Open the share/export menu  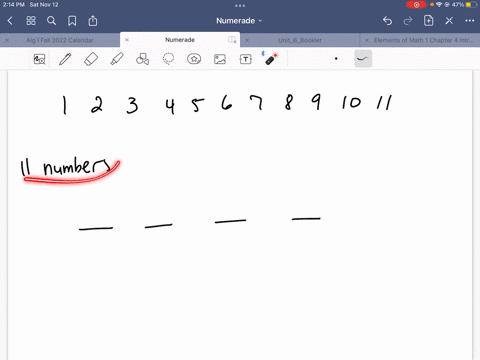93,21
